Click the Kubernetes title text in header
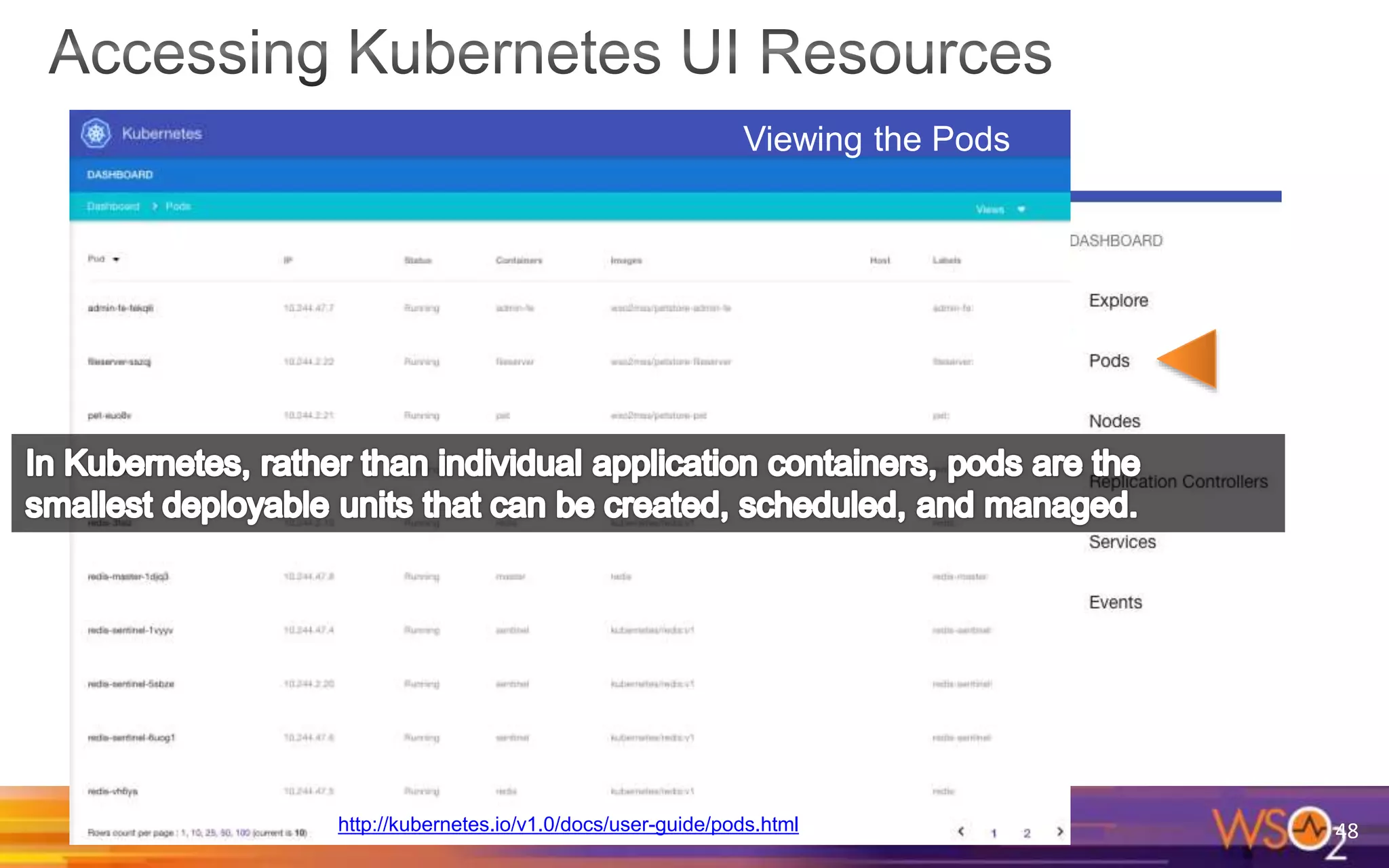Viewport: 1389px width, 868px height. click(x=162, y=134)
